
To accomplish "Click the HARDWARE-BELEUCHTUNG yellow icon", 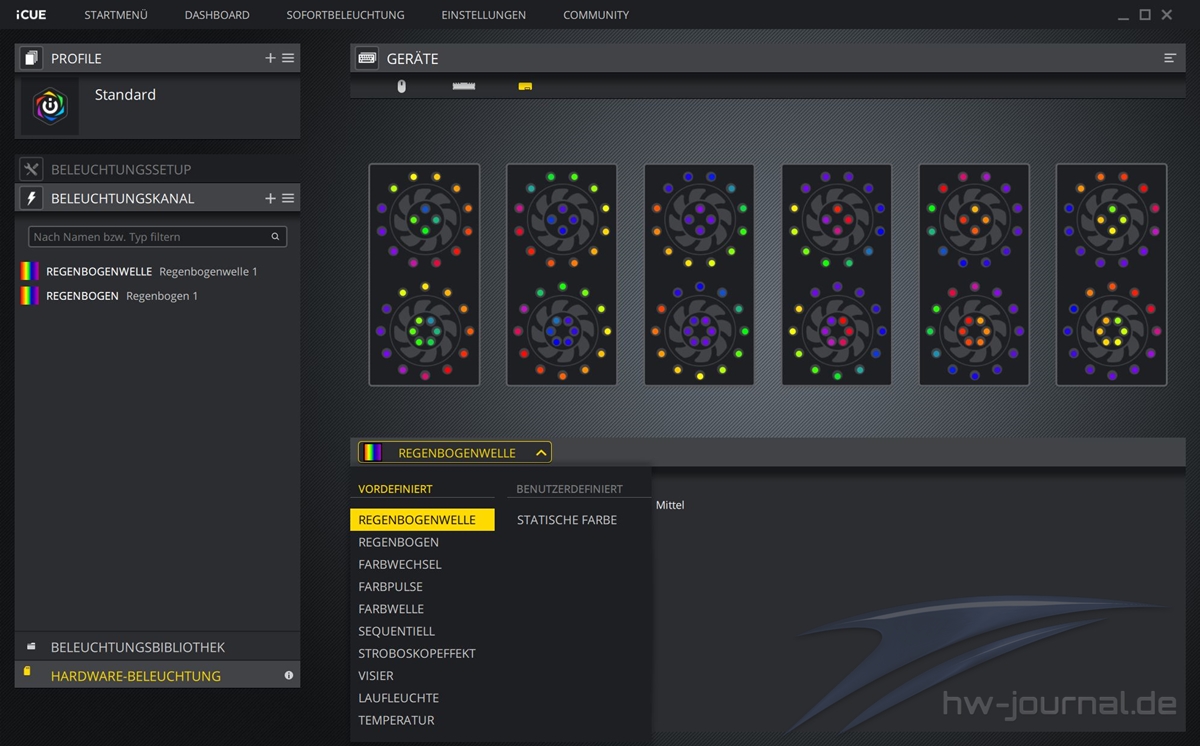I will click(28, 672).
